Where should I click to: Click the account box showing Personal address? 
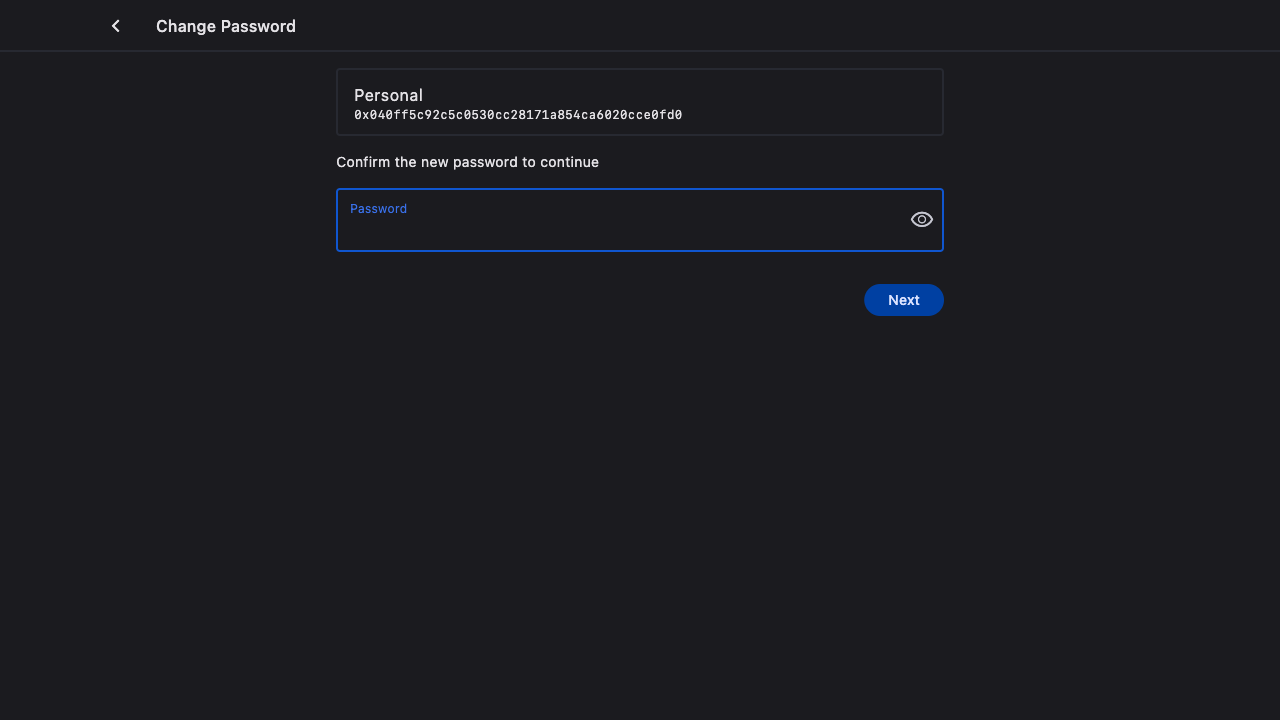coord(640,102)
